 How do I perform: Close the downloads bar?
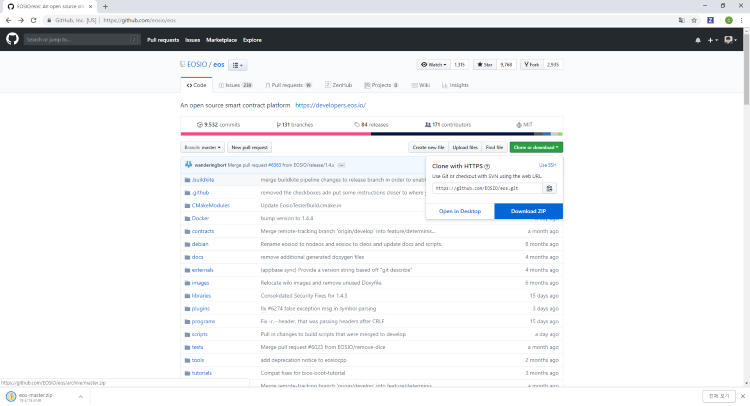click(742, 396)
